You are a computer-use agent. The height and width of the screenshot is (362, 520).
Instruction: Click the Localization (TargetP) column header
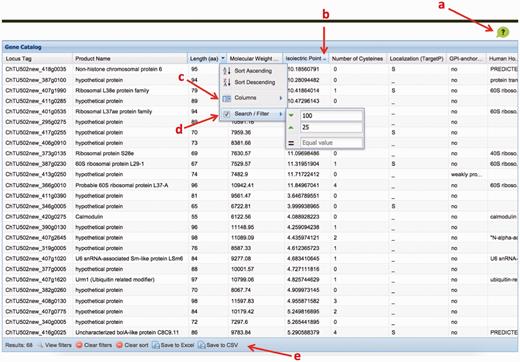tap(416, 58)
